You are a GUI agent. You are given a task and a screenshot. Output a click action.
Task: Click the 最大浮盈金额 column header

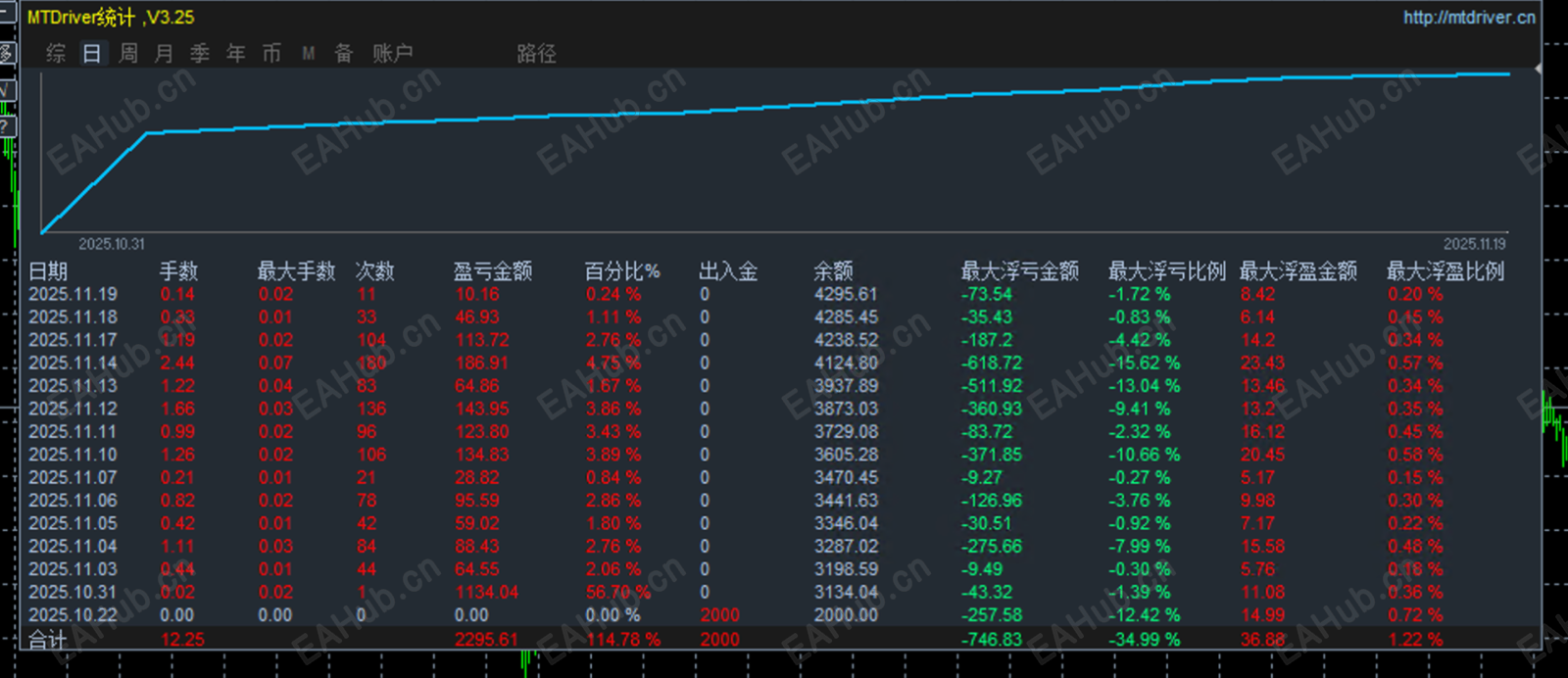coord(1298,271)
